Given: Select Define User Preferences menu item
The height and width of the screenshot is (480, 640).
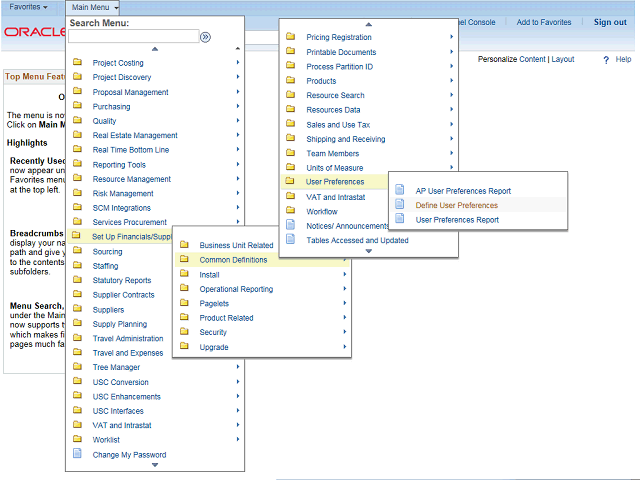Looking at the screenshot, I should pos(456,205).
